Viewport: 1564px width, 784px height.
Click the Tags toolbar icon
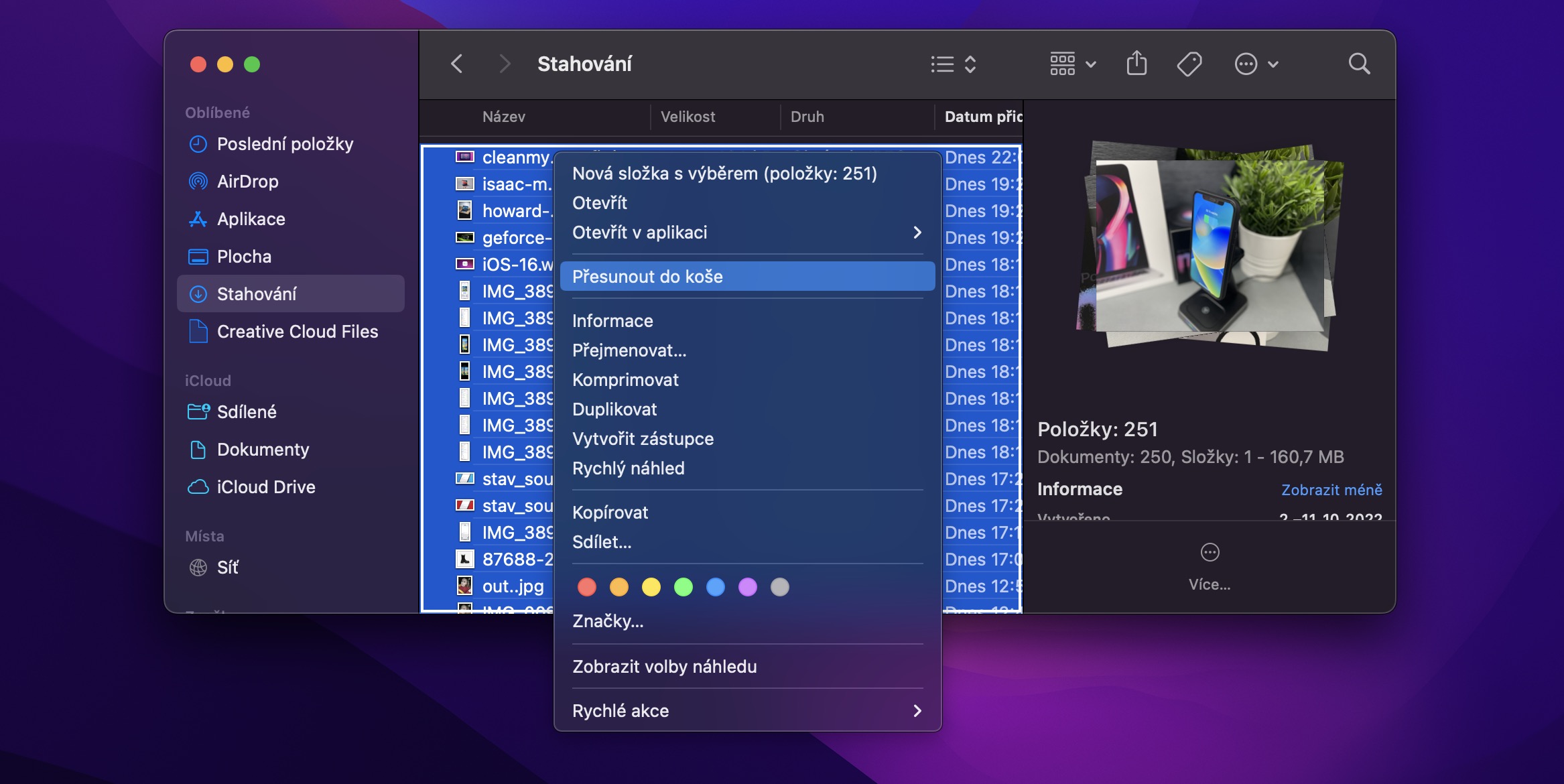tap(1189, 64)
